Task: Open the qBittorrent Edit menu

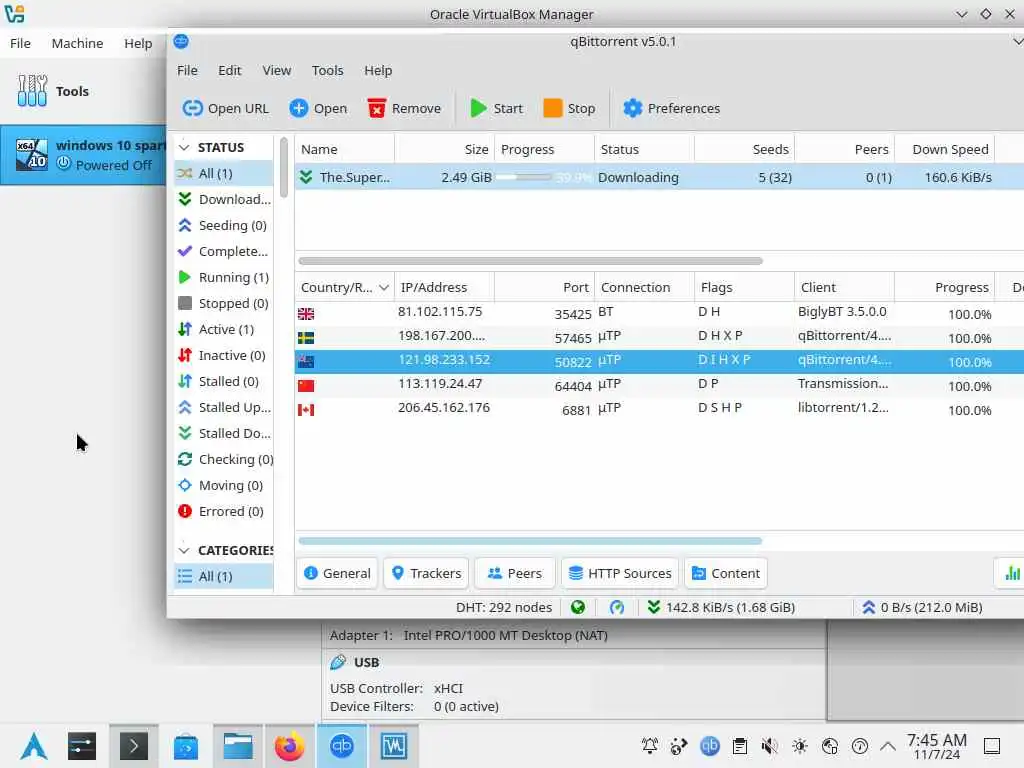Action: tap(229, 71)
